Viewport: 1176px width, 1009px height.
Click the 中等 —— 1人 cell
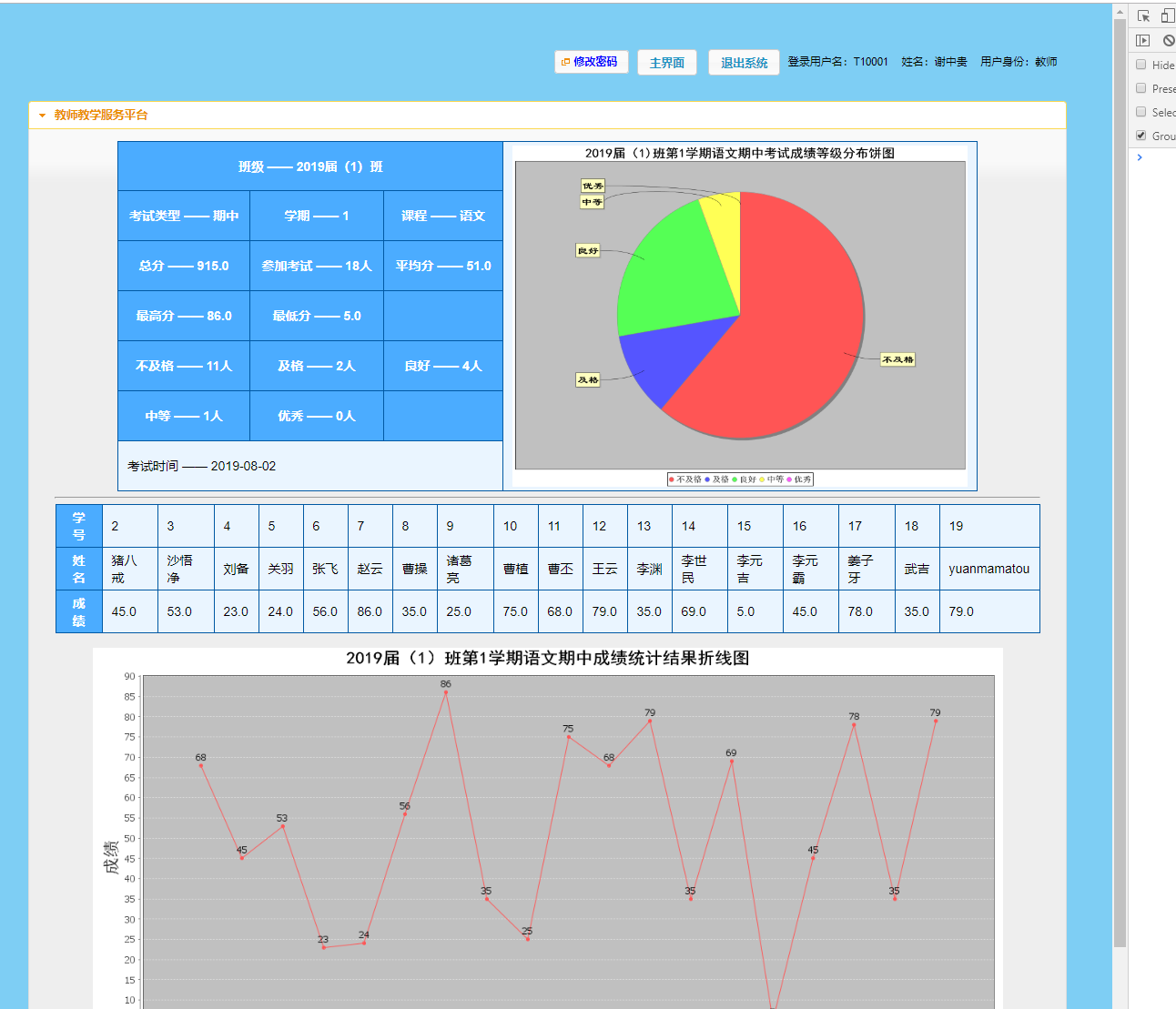click(x=184, y=416)
